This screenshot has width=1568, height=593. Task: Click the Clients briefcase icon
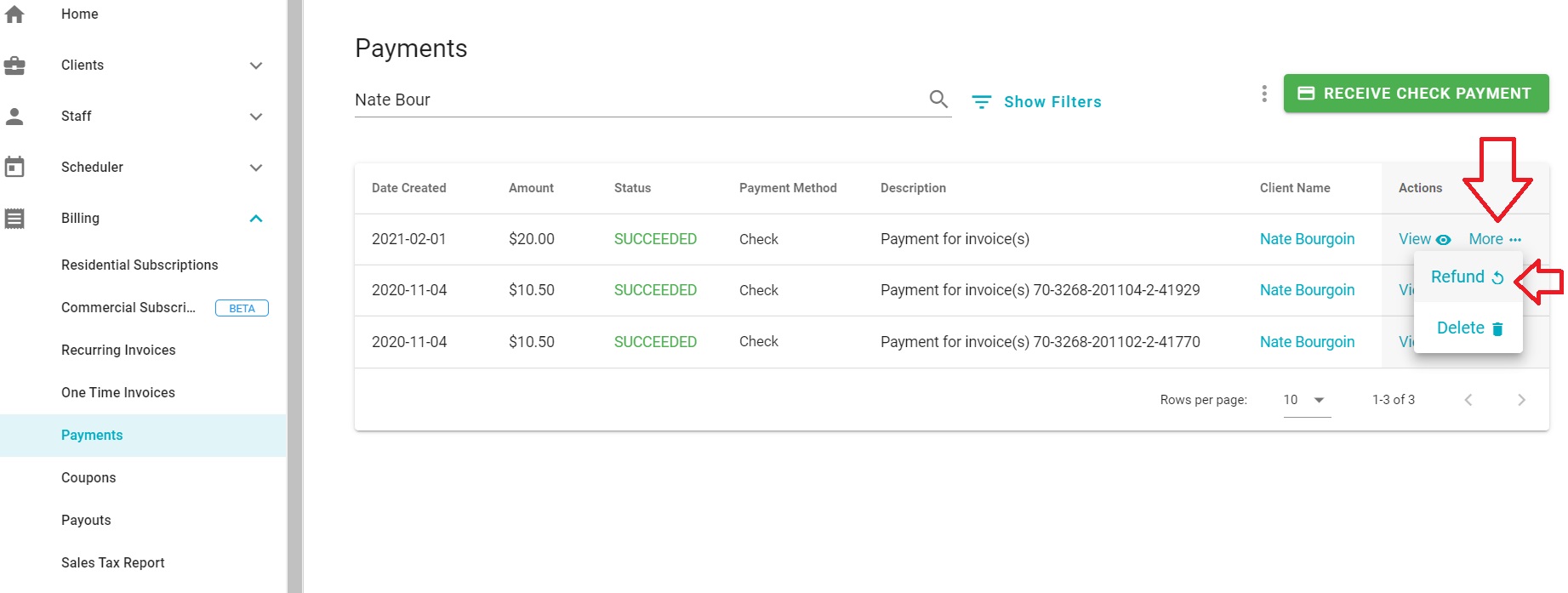pos(14,66)
